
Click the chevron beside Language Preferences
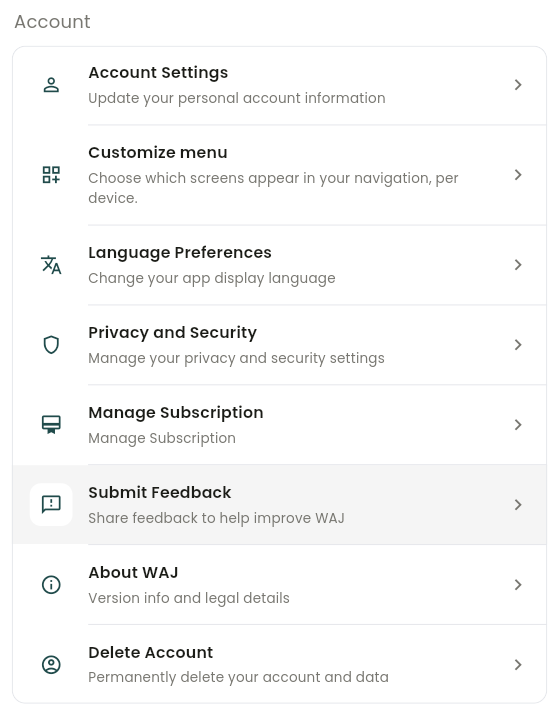(x=518, y=265)
